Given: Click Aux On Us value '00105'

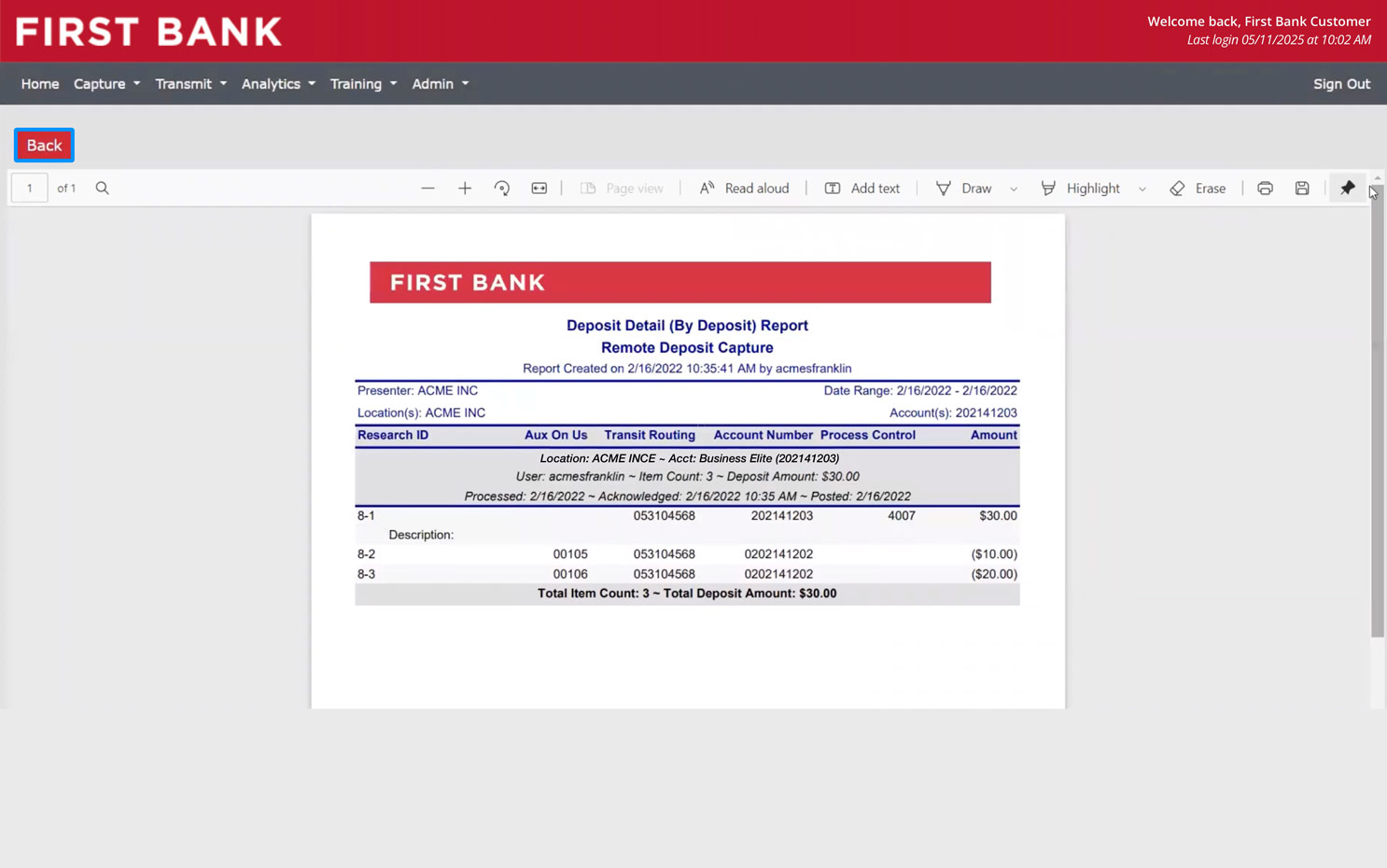Looking at the screenshot, I should [570, 554].
